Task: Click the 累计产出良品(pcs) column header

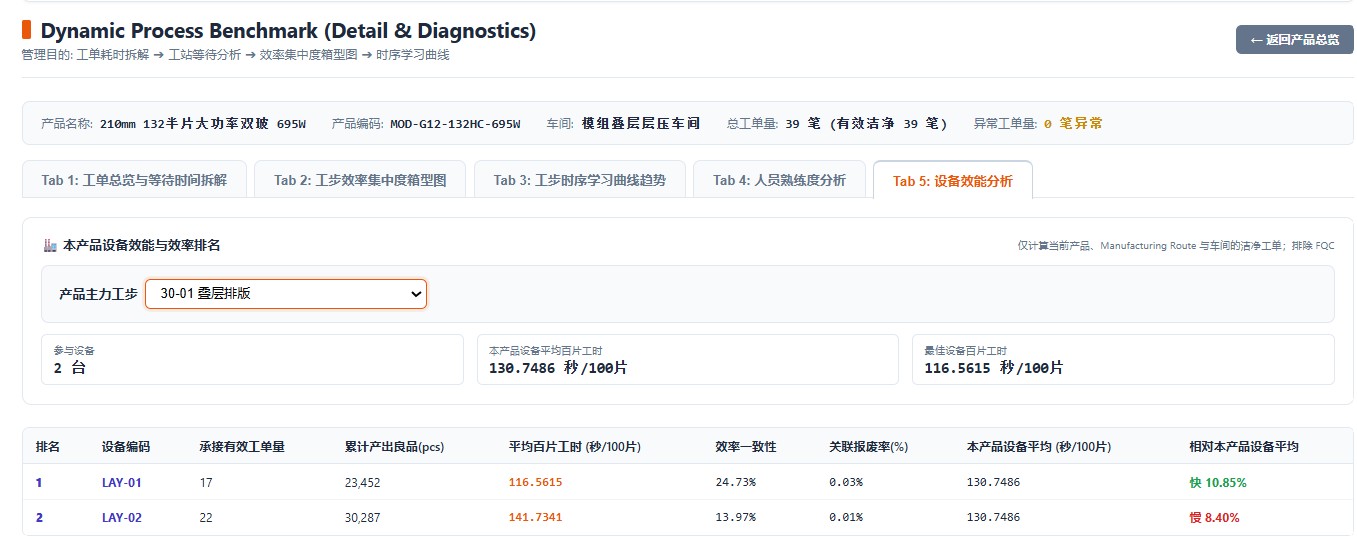Action: point(394,447)
